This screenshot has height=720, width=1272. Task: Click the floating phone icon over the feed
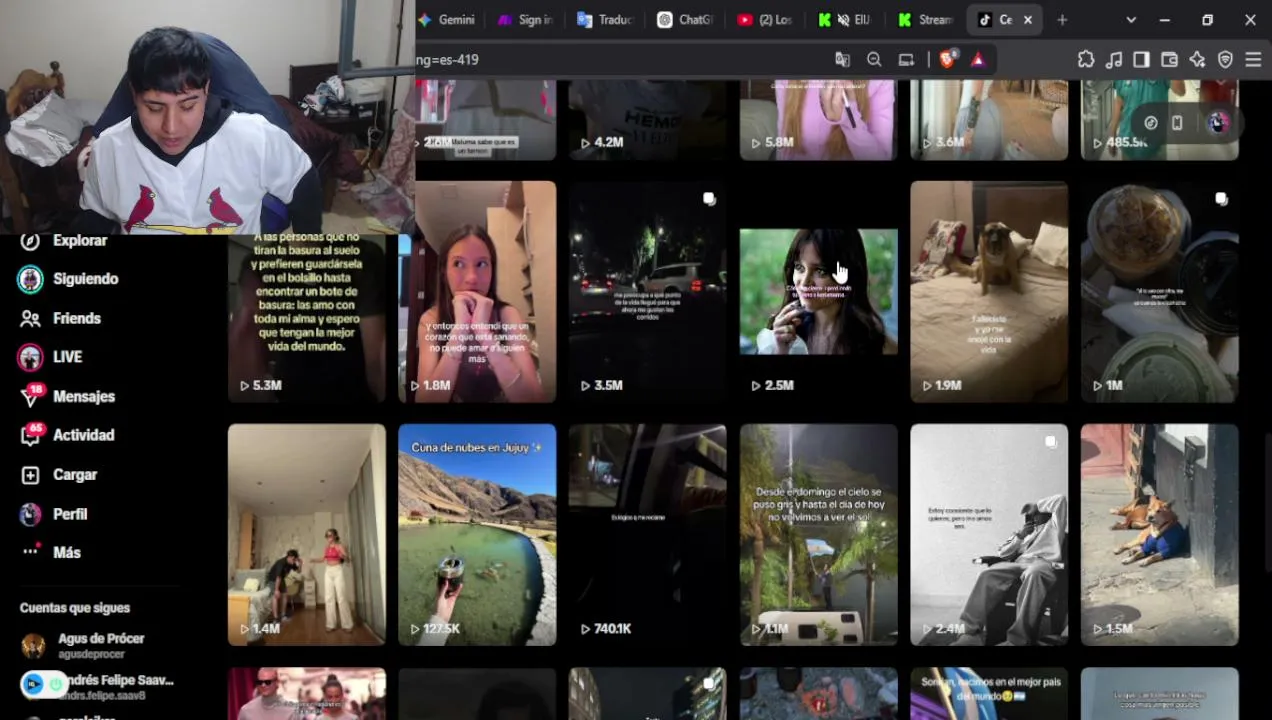click(x=1177, y=122)
